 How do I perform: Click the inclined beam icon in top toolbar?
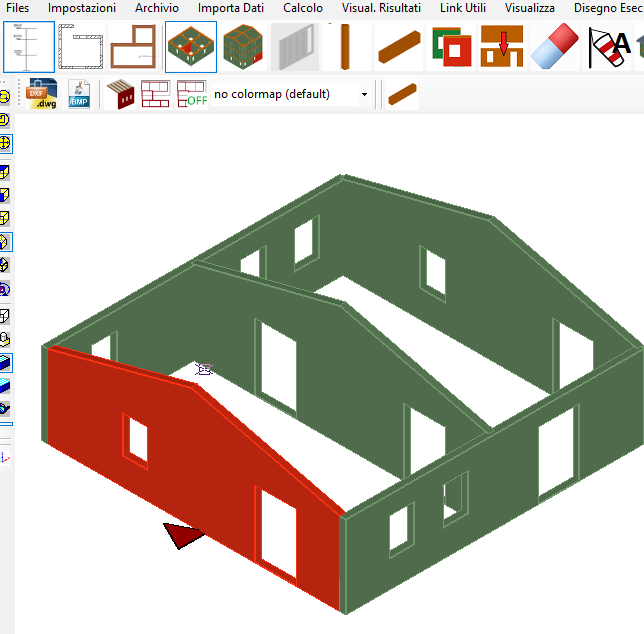398,46
